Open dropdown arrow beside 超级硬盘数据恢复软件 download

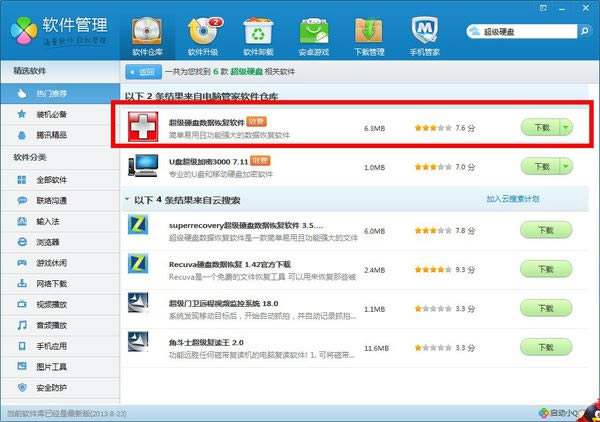click(x=566, y=127)
